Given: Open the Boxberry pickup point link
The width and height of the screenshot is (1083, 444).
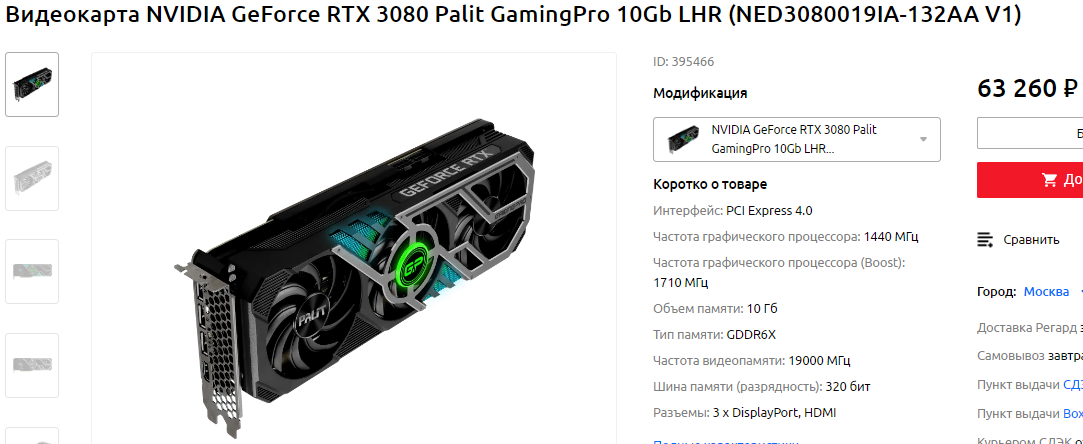Looking at the screenshot, I should click(1073, 414).
